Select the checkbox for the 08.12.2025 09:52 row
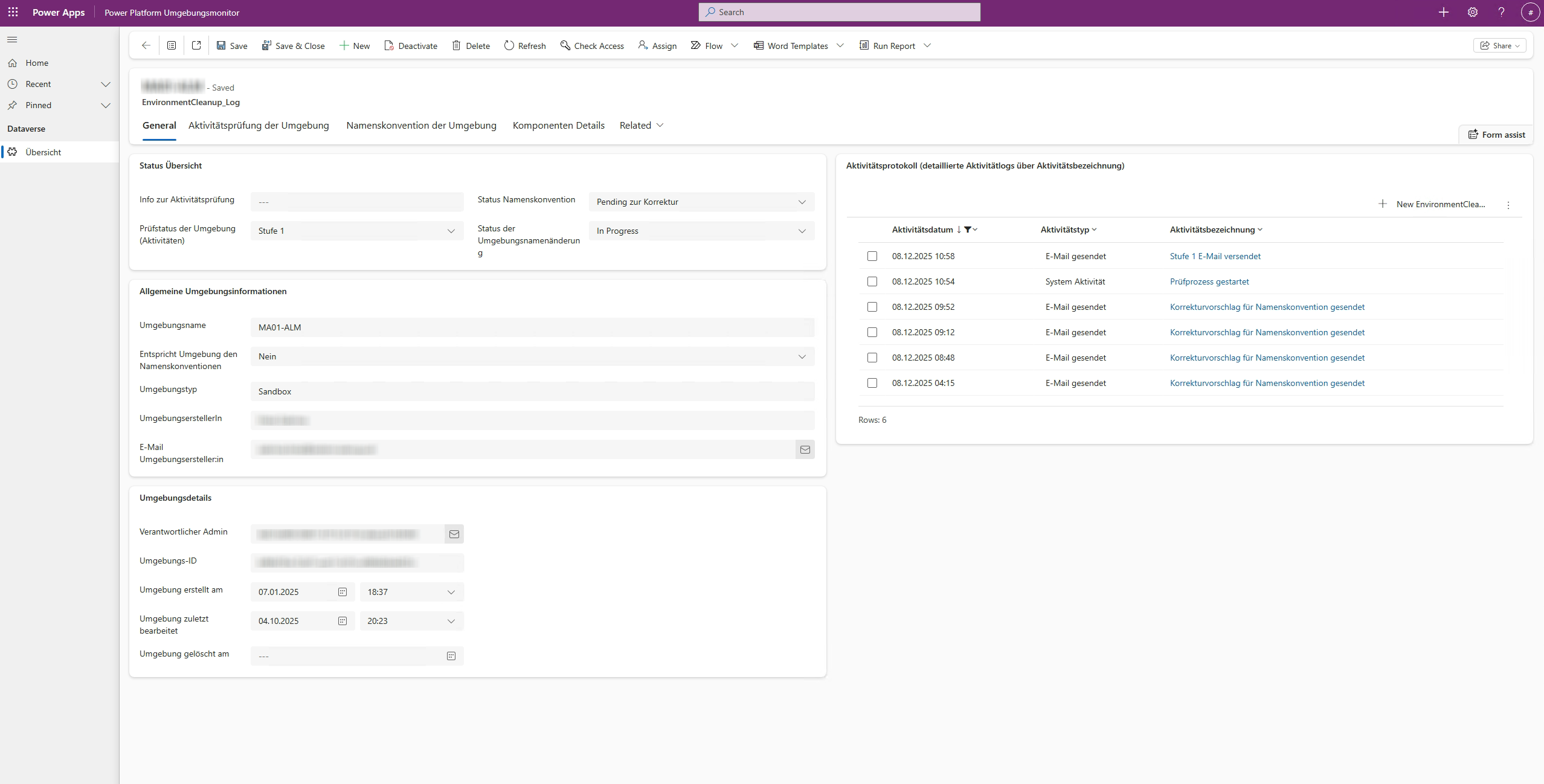Viewport: 1544px width, 784px height. pos(872,307)
